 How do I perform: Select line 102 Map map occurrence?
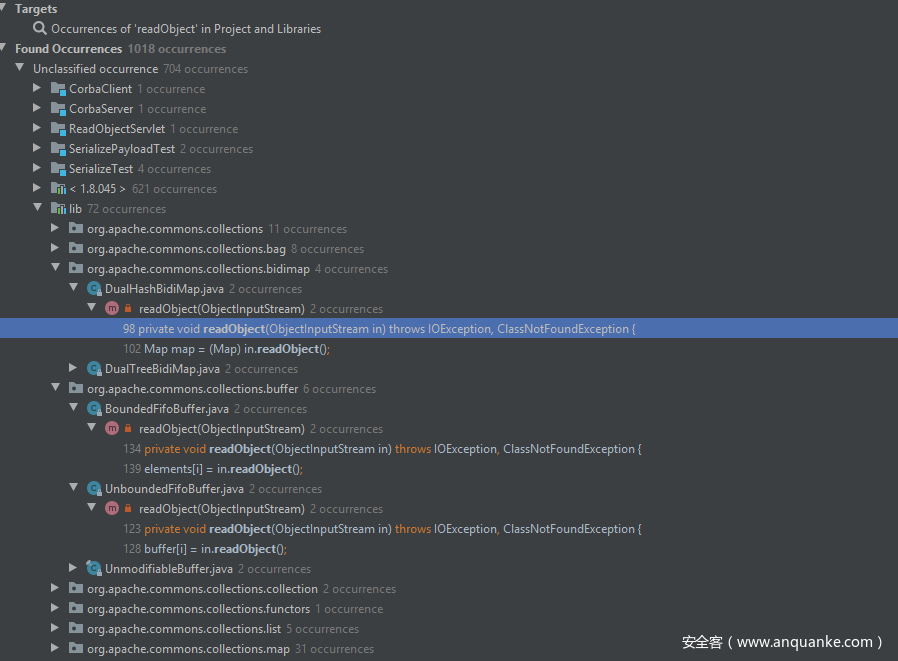226,349
